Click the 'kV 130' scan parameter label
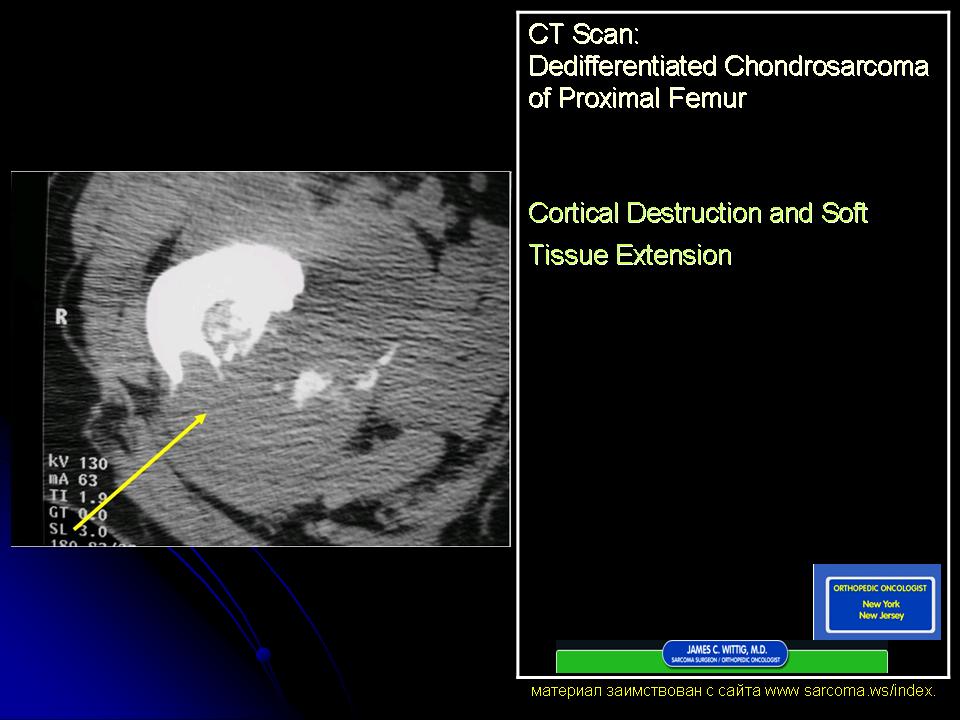 (78, 464)
